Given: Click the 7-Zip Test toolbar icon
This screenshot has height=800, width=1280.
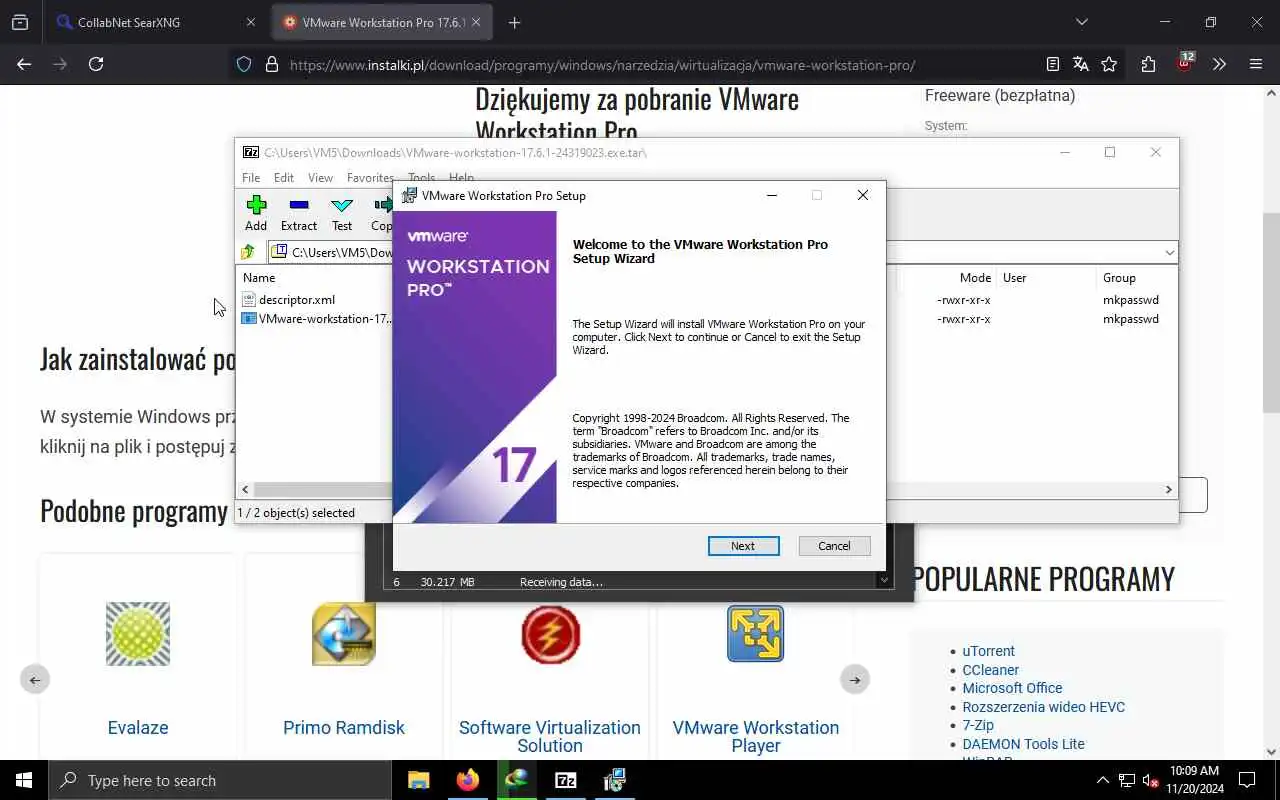Looking at the screenshot, I should [x=342, y=213].
